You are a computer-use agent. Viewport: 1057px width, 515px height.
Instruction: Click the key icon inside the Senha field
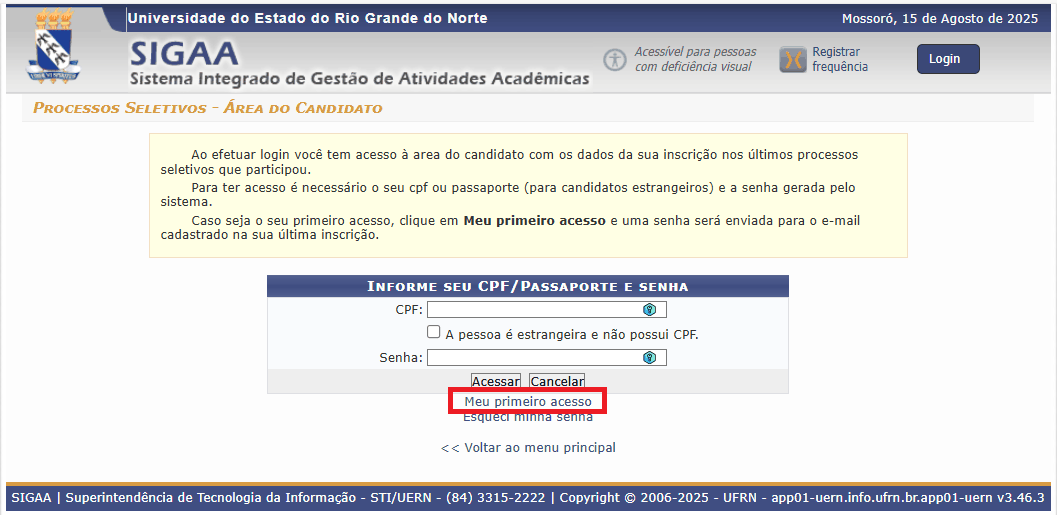pos(649,357)
